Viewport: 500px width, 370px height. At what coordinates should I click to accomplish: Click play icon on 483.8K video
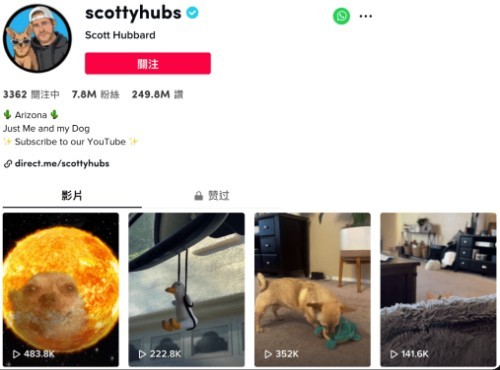pyautogui.click(x=16, y=354)
